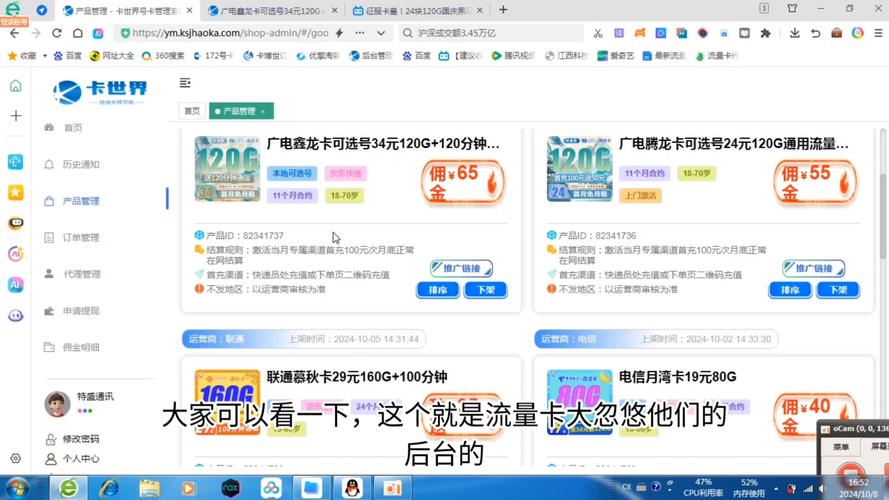Click the 广电腾龙卡 120G product thumbnail
The width and height of the screenshot is (889, 500).
coord(579,168)
